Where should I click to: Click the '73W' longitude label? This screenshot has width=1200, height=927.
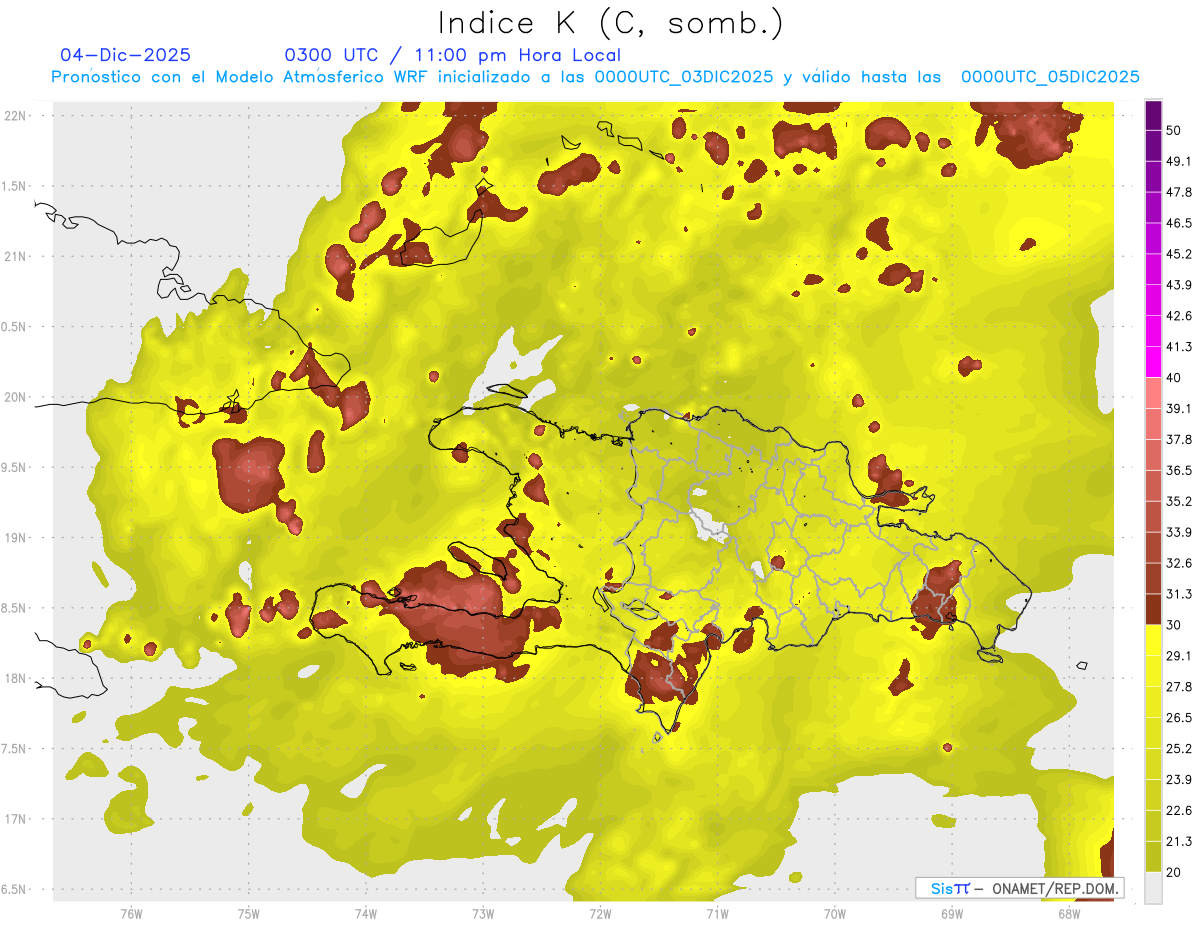[483, 914]
